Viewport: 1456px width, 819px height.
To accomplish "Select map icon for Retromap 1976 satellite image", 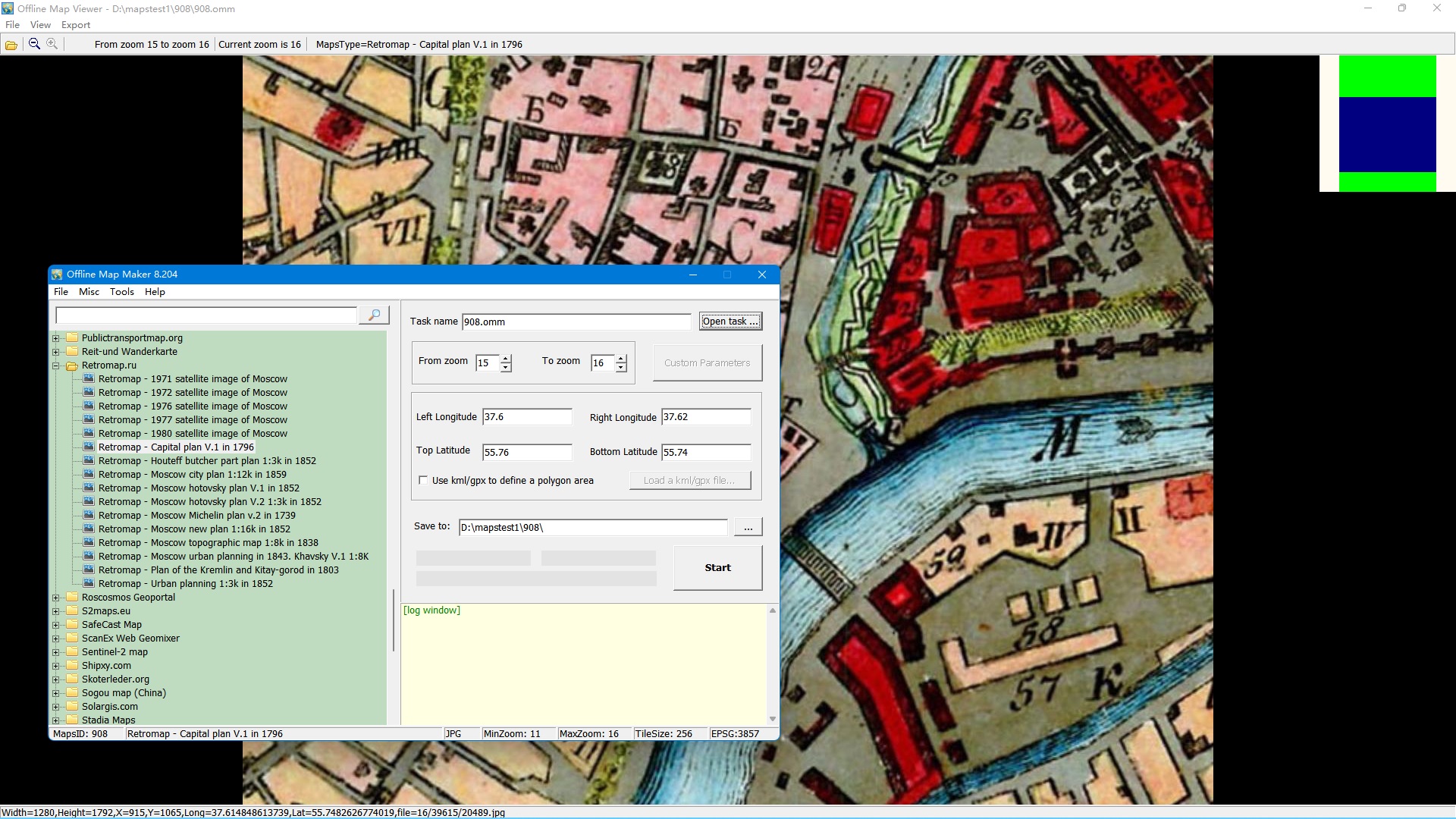I will click(89, 406).
